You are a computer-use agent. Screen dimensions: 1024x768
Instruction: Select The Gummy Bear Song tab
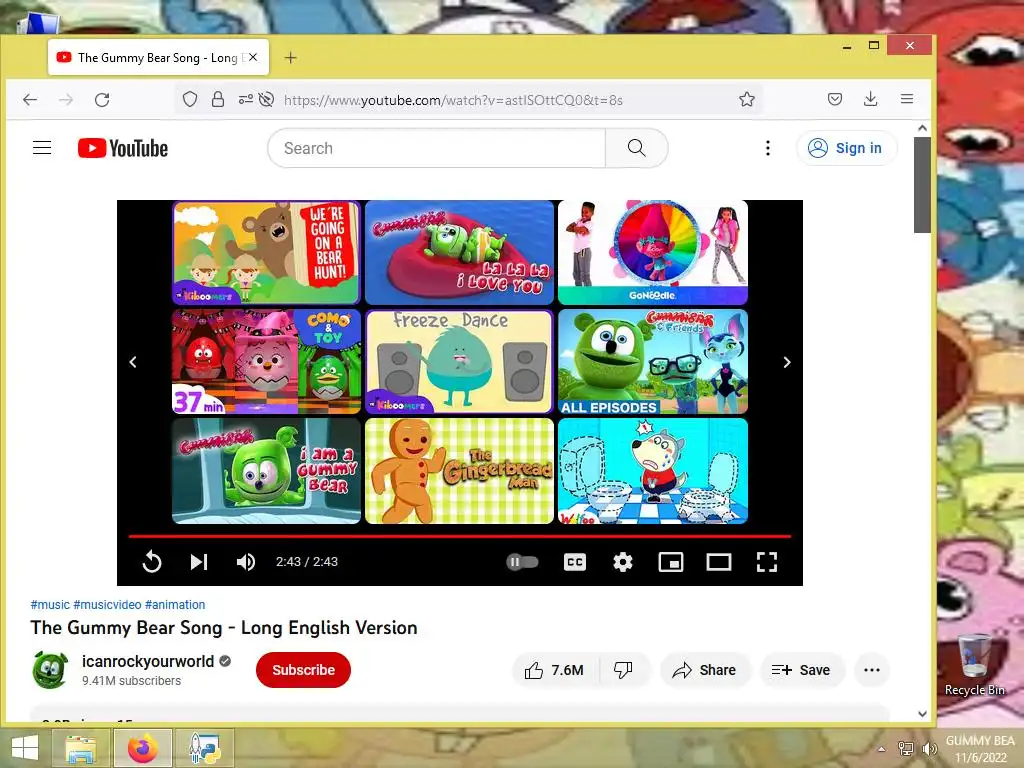pos(158,57)
